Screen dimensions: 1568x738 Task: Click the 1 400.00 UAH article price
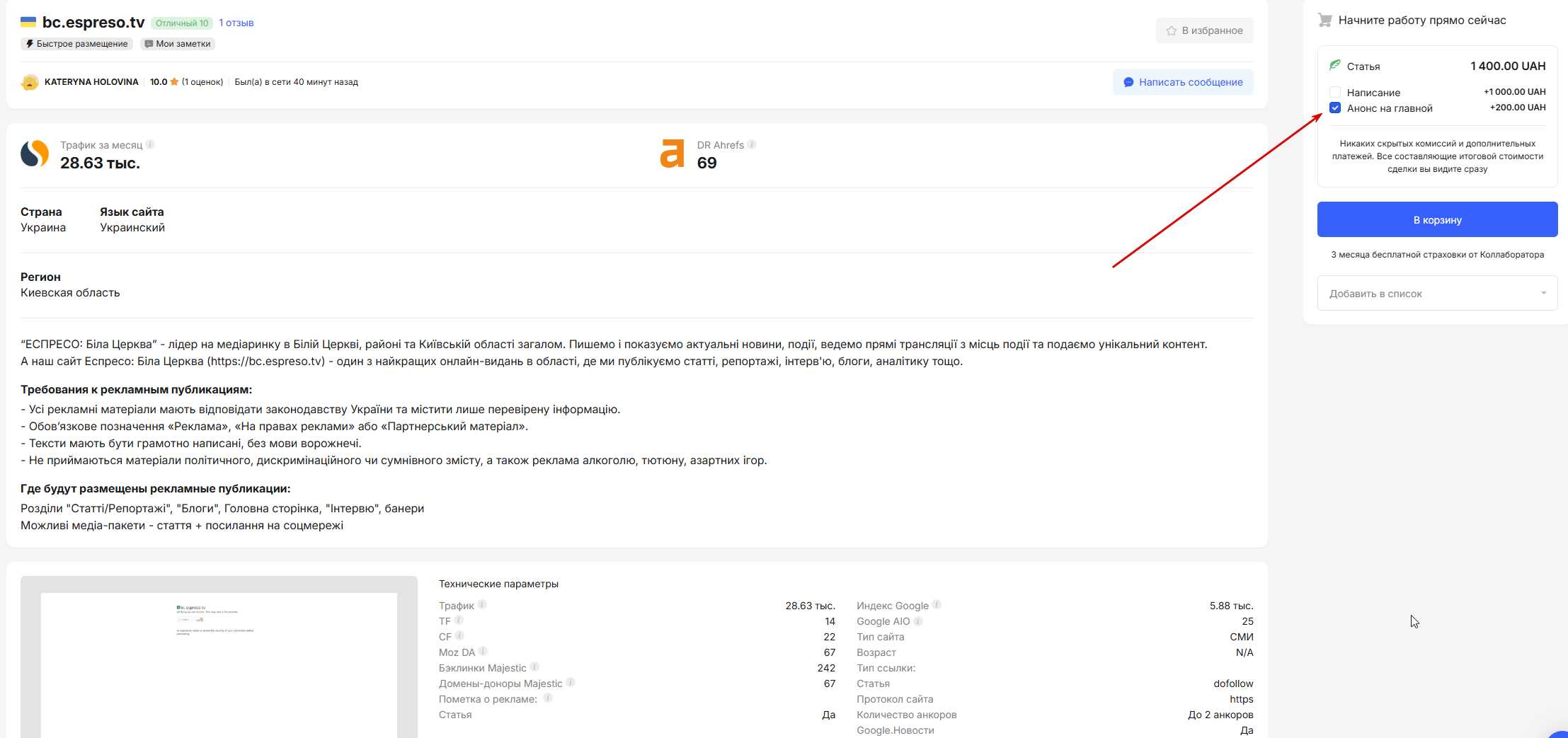(1508, 66)
